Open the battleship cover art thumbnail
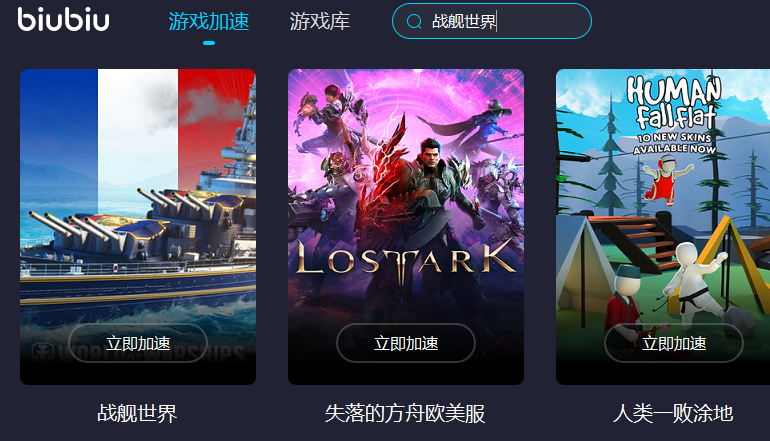The height and width of the screenshot is (441, 770). (x=138, y=226)
